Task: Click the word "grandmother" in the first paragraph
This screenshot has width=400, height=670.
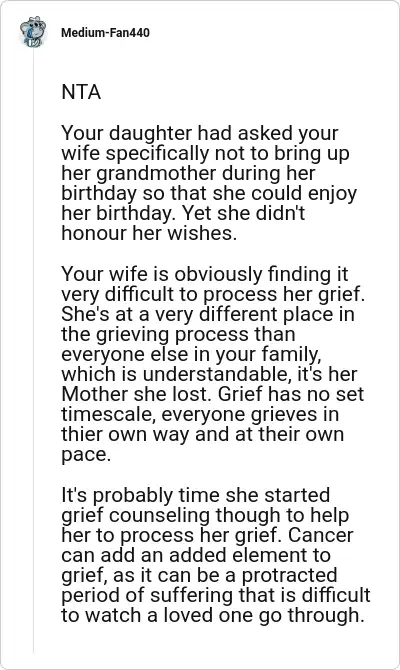Action: point(156,173)
